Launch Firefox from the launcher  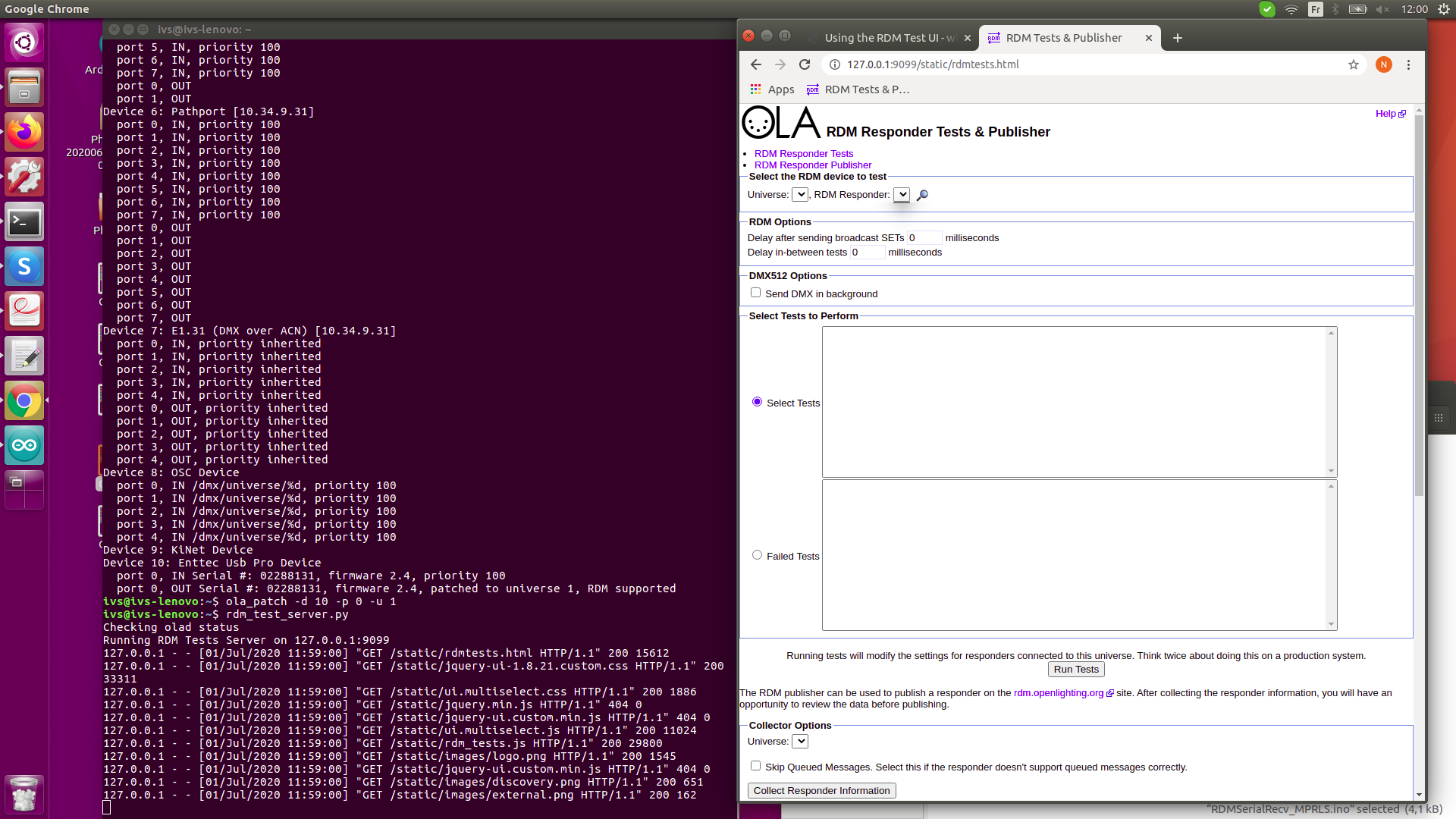[24, 131]
